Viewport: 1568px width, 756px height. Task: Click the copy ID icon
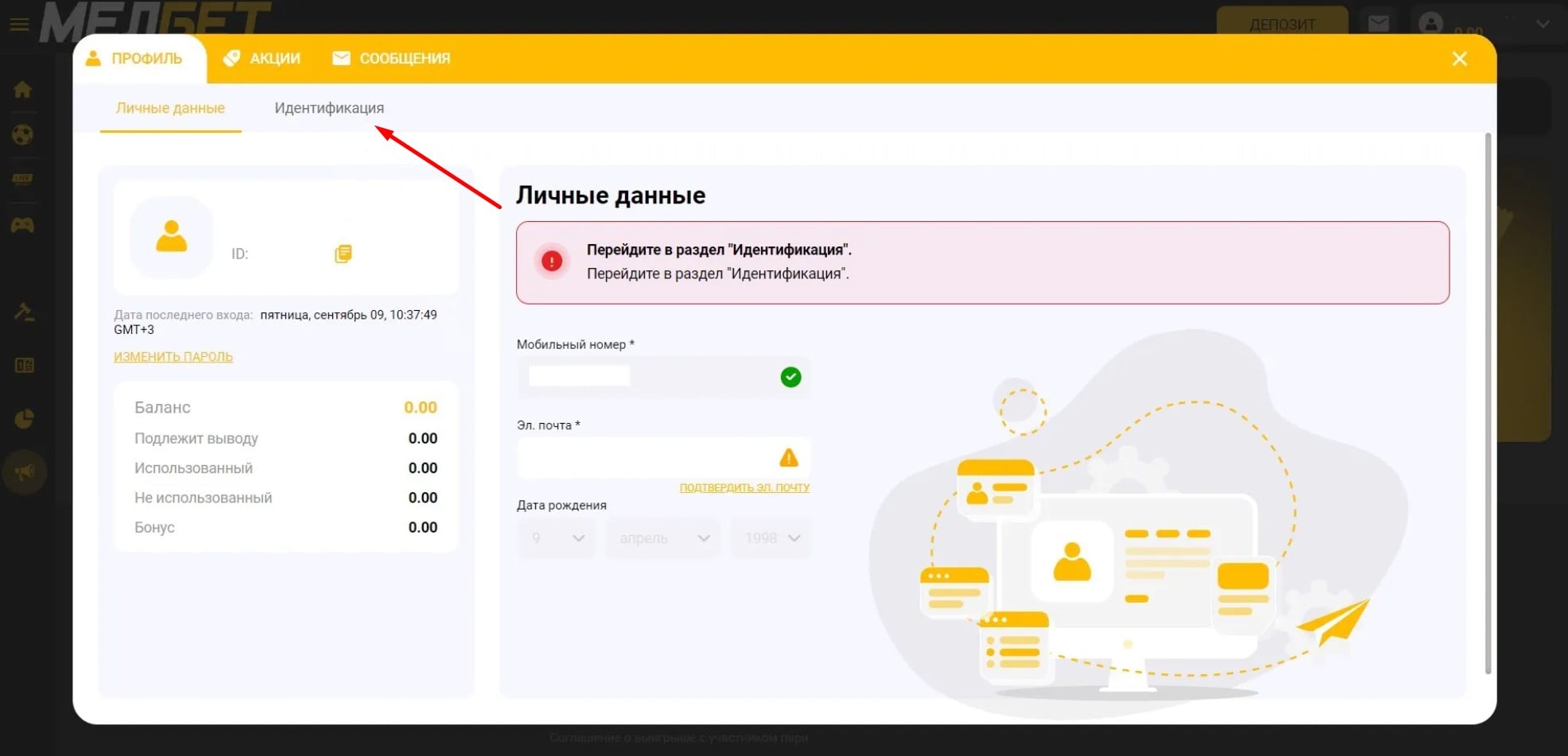(343, 254)
